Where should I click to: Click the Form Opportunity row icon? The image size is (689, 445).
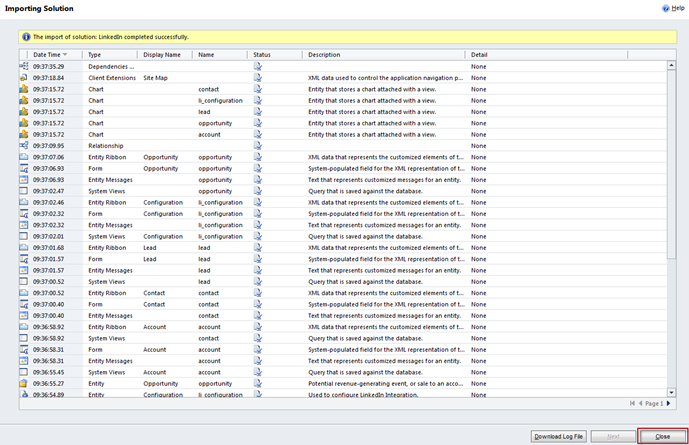pyautogui.click(x=24, y=169)
